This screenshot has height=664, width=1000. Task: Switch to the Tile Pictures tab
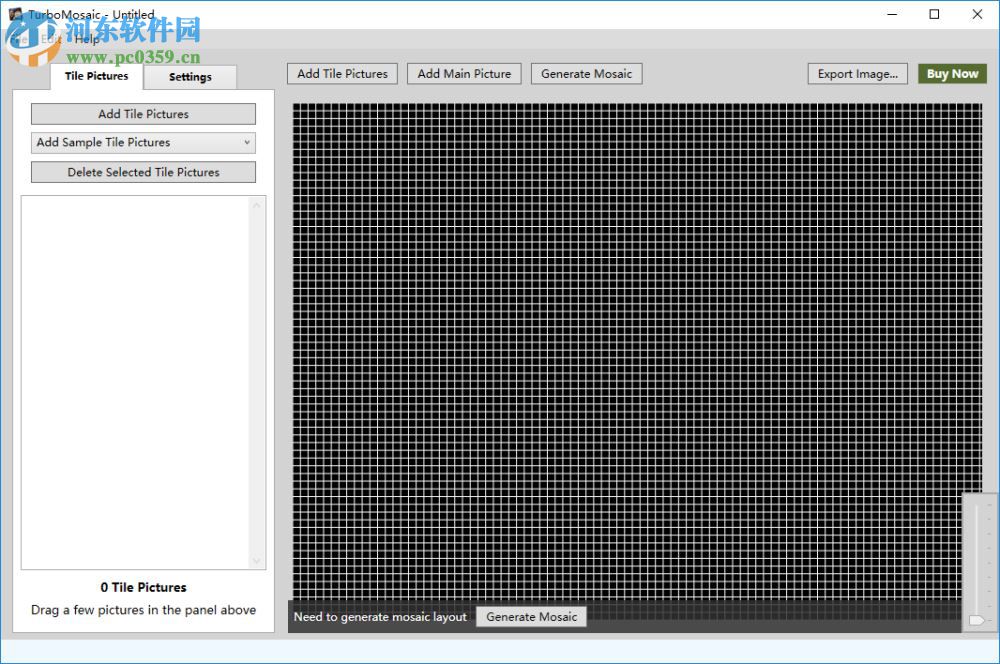pos(96,76)
